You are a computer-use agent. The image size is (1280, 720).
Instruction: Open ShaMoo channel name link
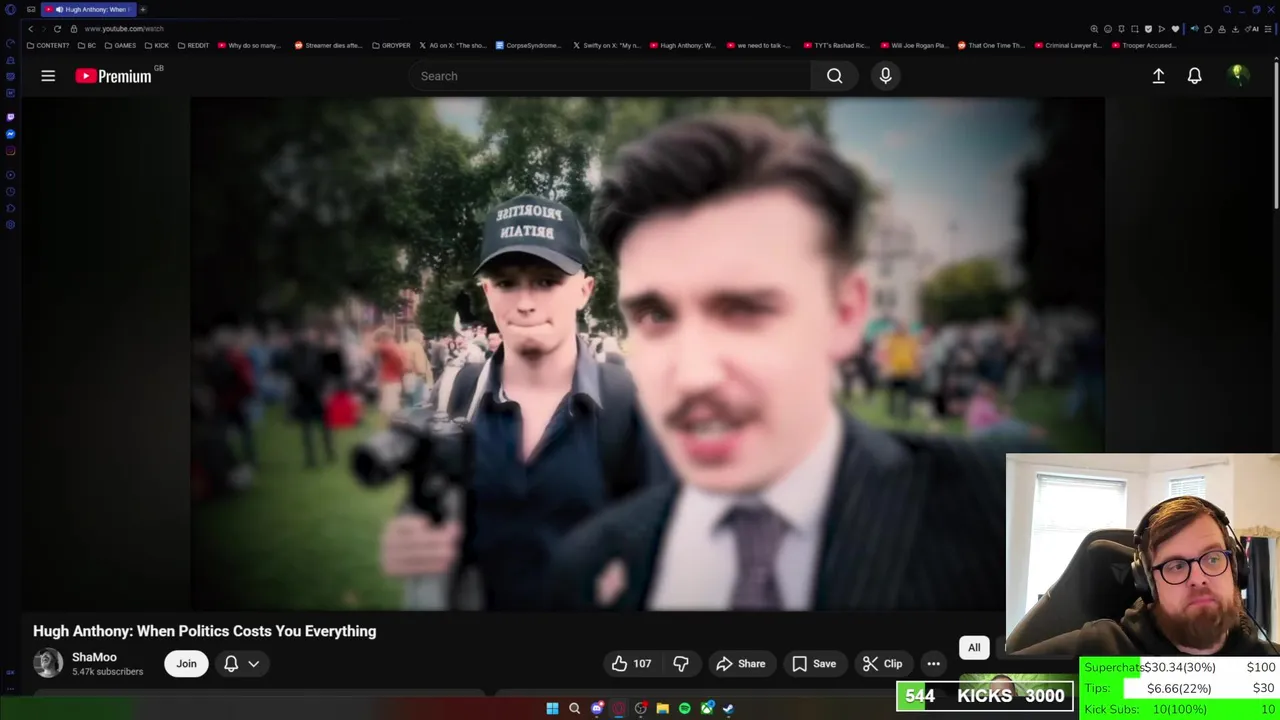click(94, 657)
